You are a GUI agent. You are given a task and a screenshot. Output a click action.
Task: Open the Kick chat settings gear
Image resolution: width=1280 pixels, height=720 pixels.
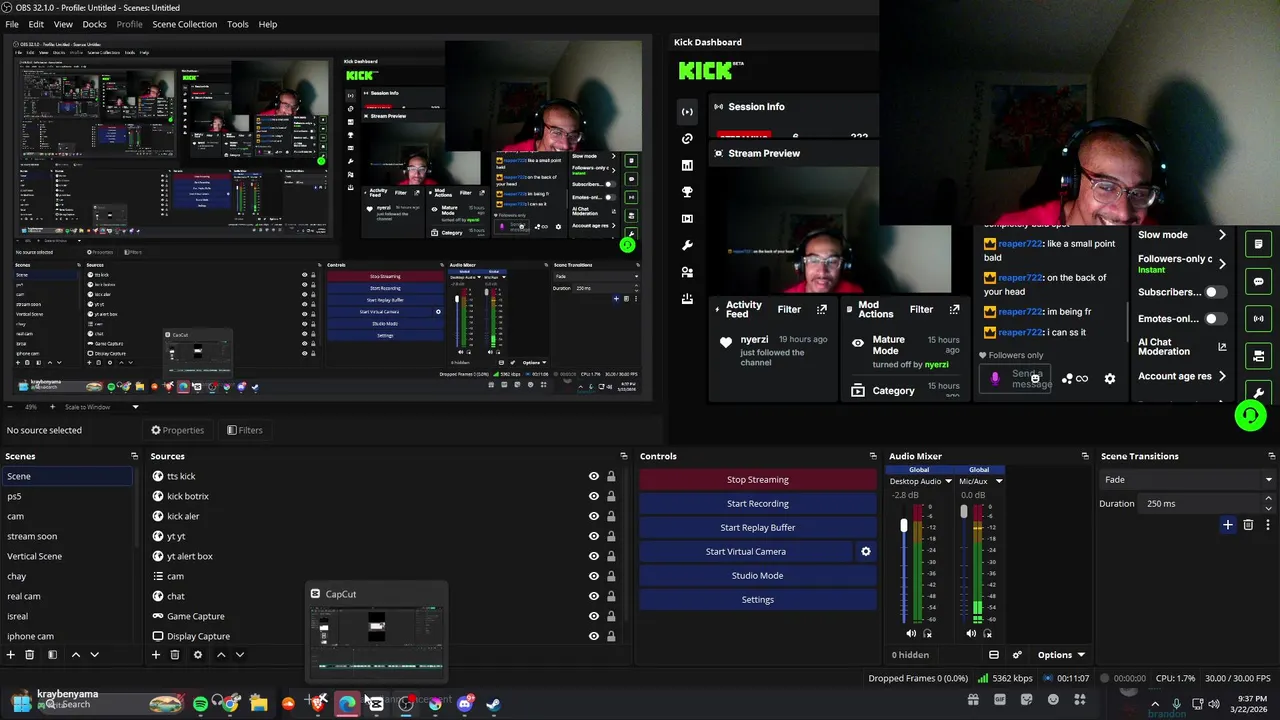[1109, 378]
